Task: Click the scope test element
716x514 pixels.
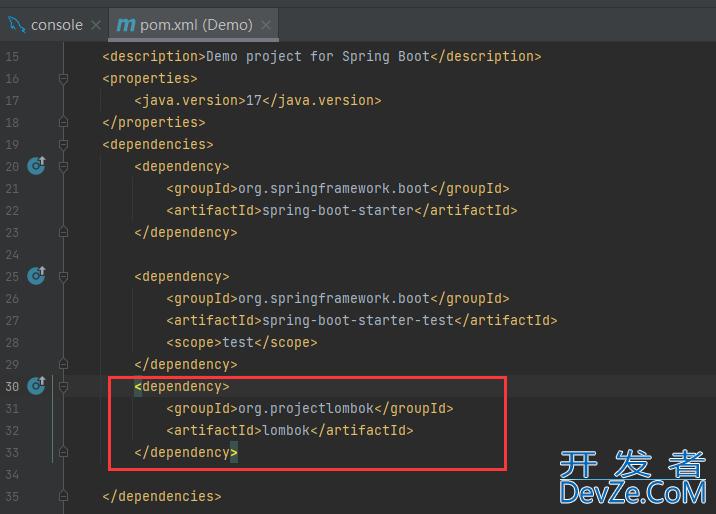Action: pyautogui.click(x=242, y=342)
